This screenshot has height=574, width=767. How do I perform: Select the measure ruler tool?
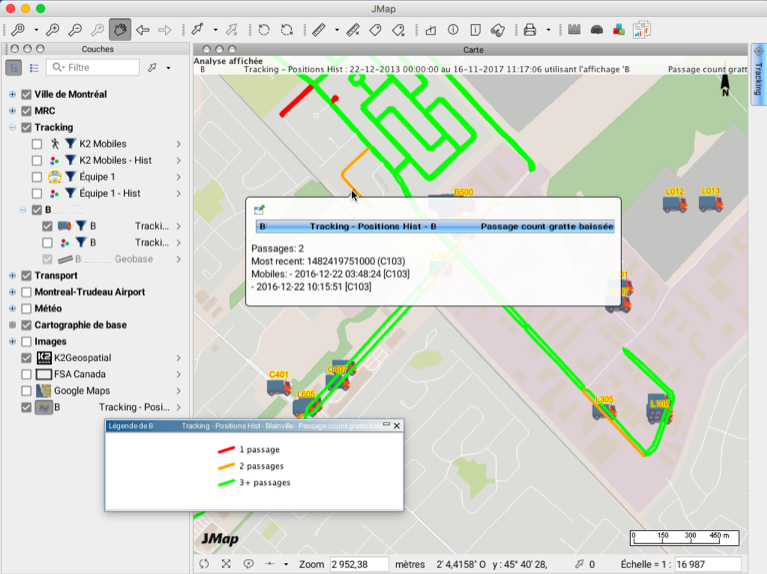(319, 30)
